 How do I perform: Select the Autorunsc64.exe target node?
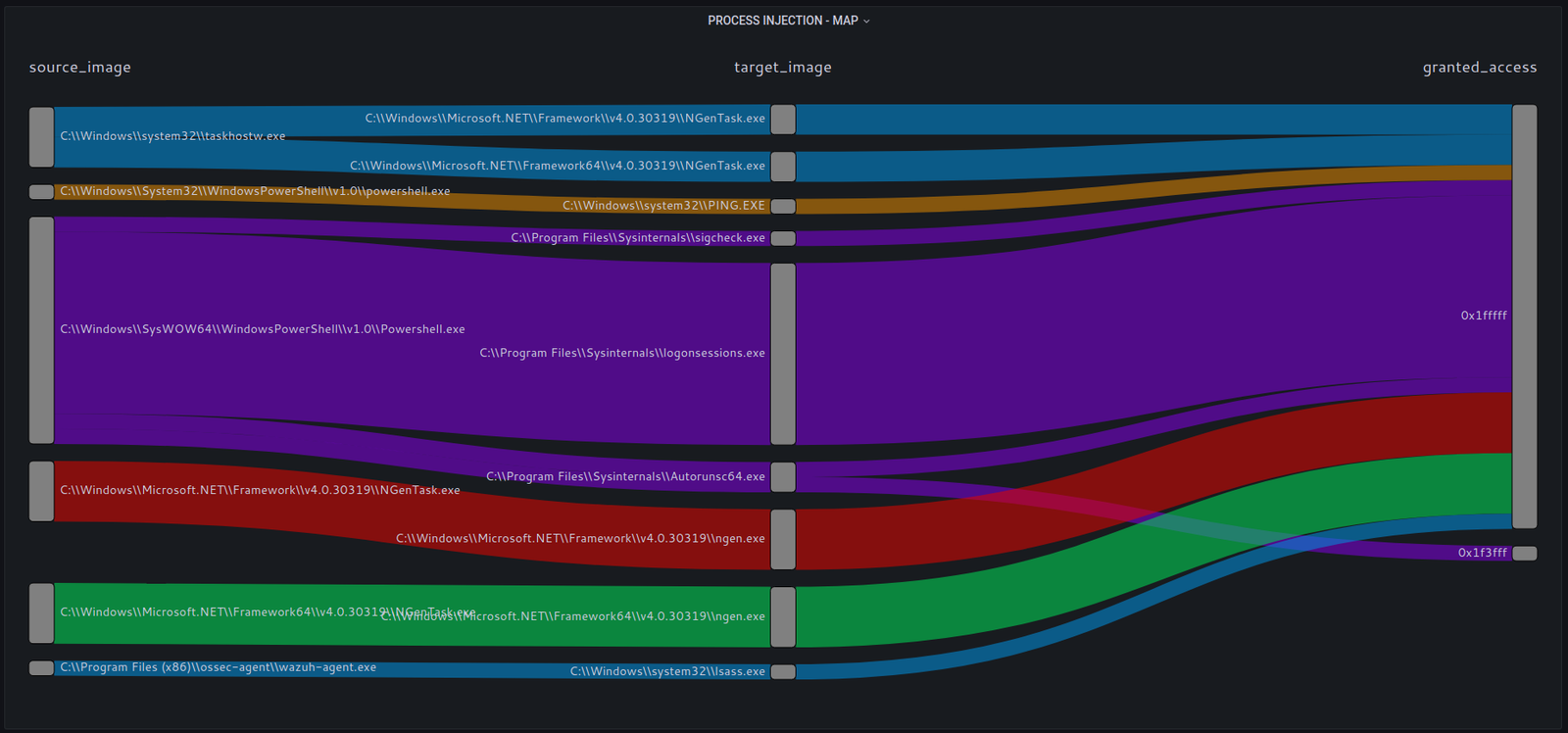[783, 477]
